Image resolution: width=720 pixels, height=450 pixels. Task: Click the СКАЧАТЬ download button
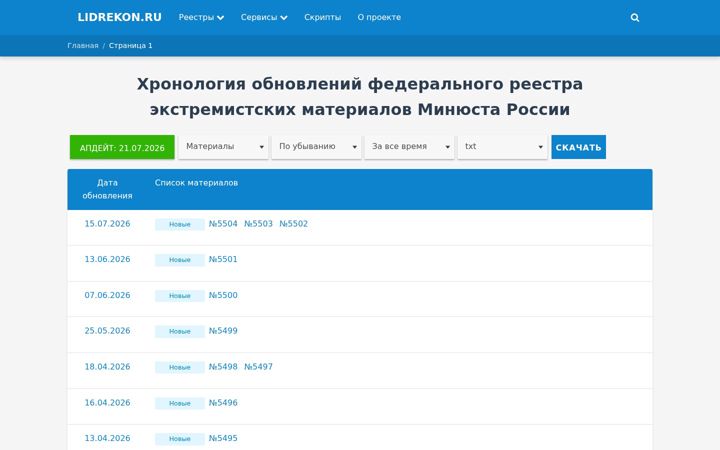coord(579,147)
